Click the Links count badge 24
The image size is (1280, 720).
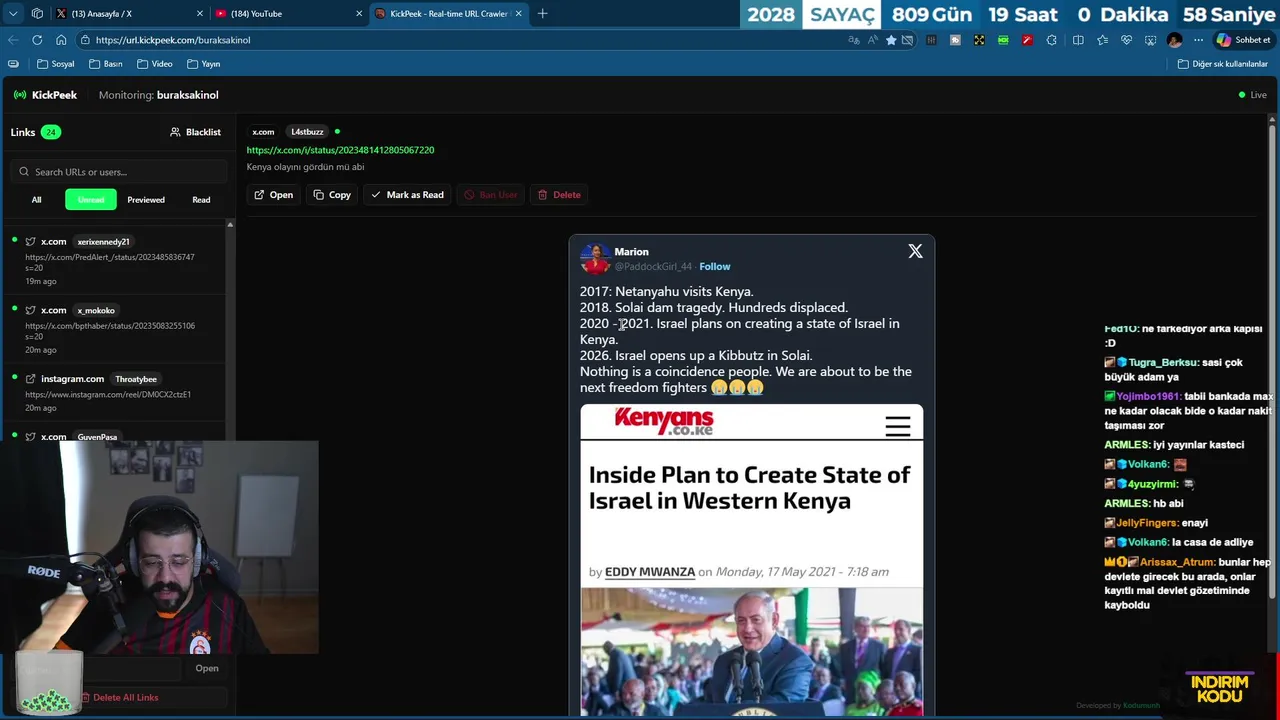click(x=50, y=132)
